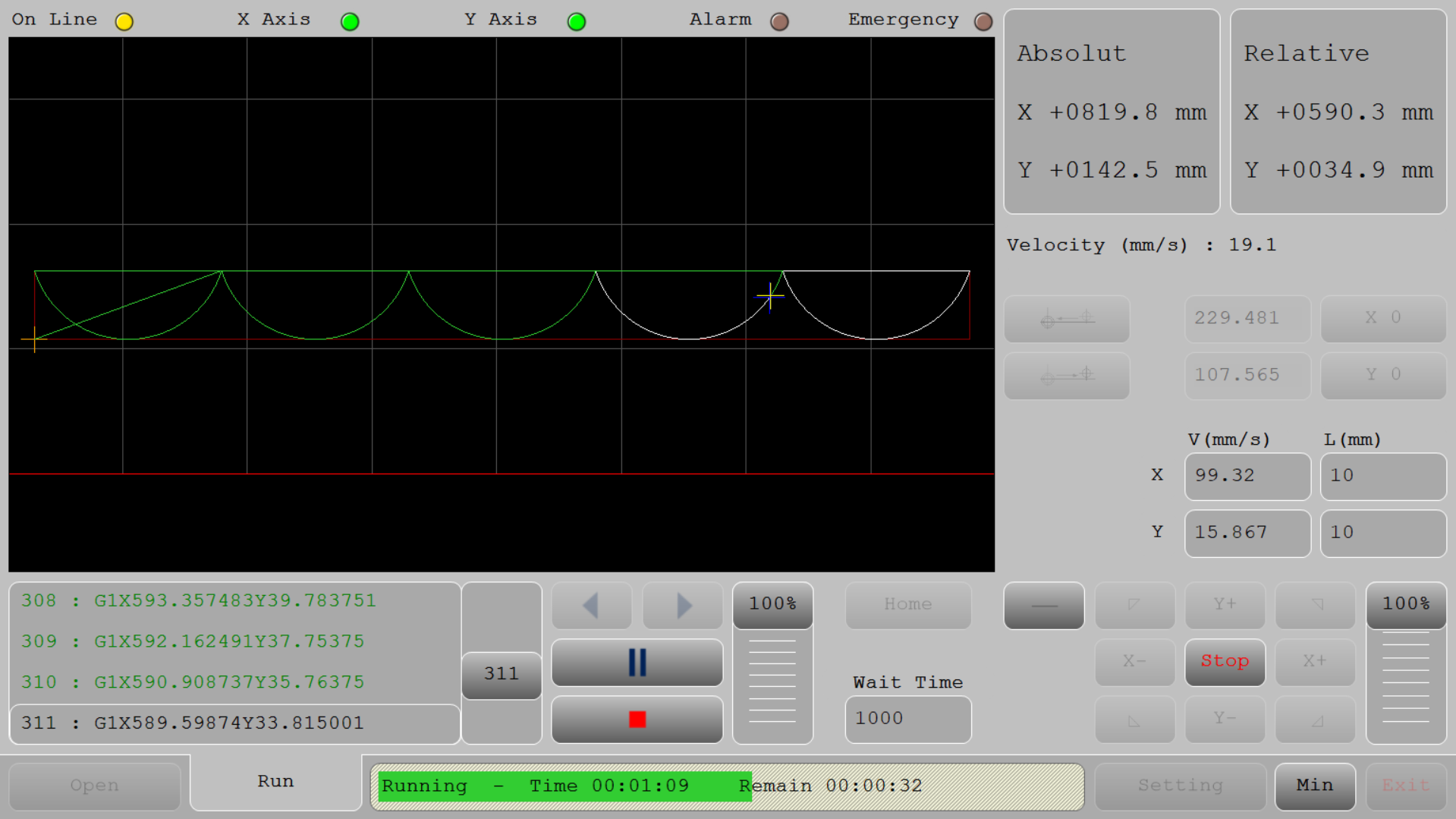Toggle the On Line indicator lamp
This screenshot has width=1456, height=819.
coord(124,21)
